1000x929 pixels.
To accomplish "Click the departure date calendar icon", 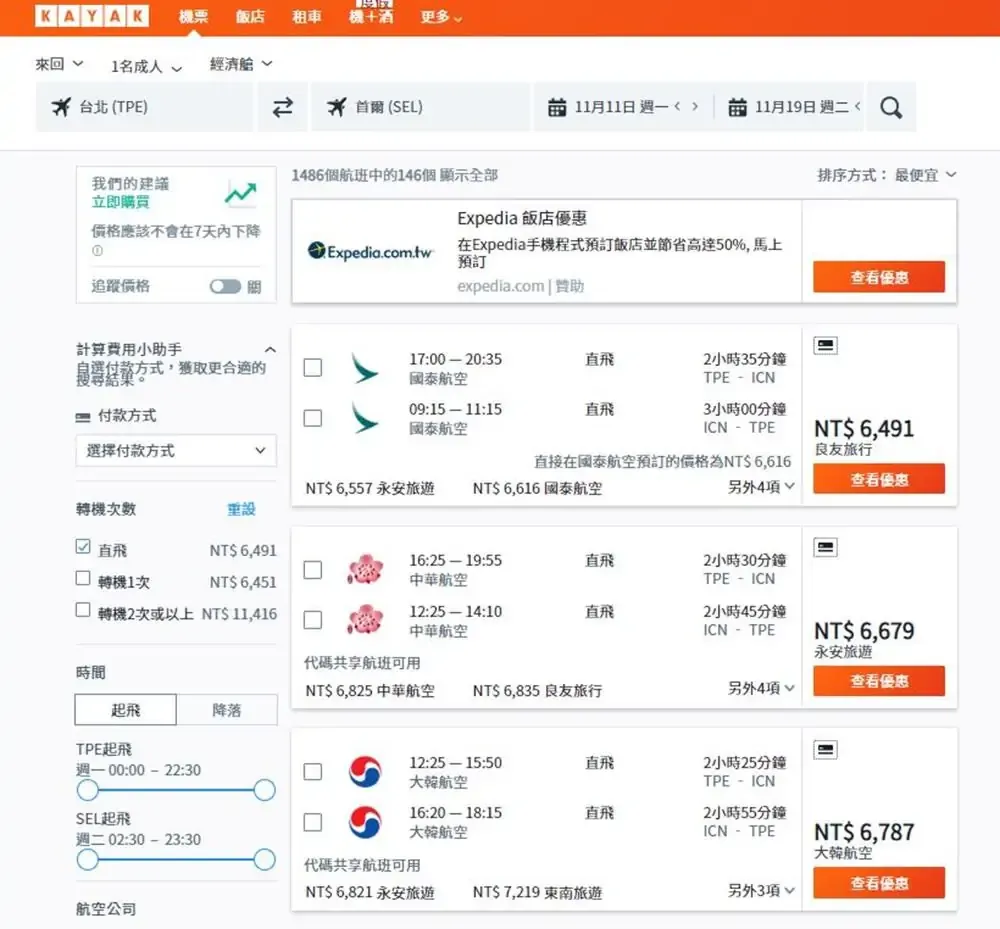I will point(557,107).
